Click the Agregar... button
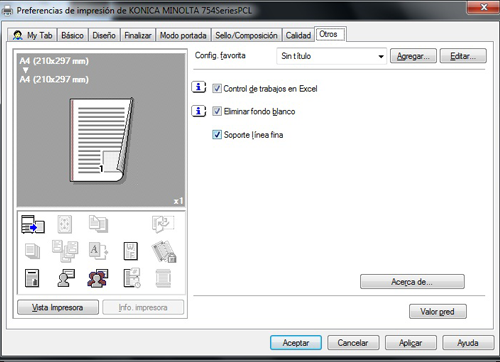This screenshot has height=362, width=500. point(413,56)
